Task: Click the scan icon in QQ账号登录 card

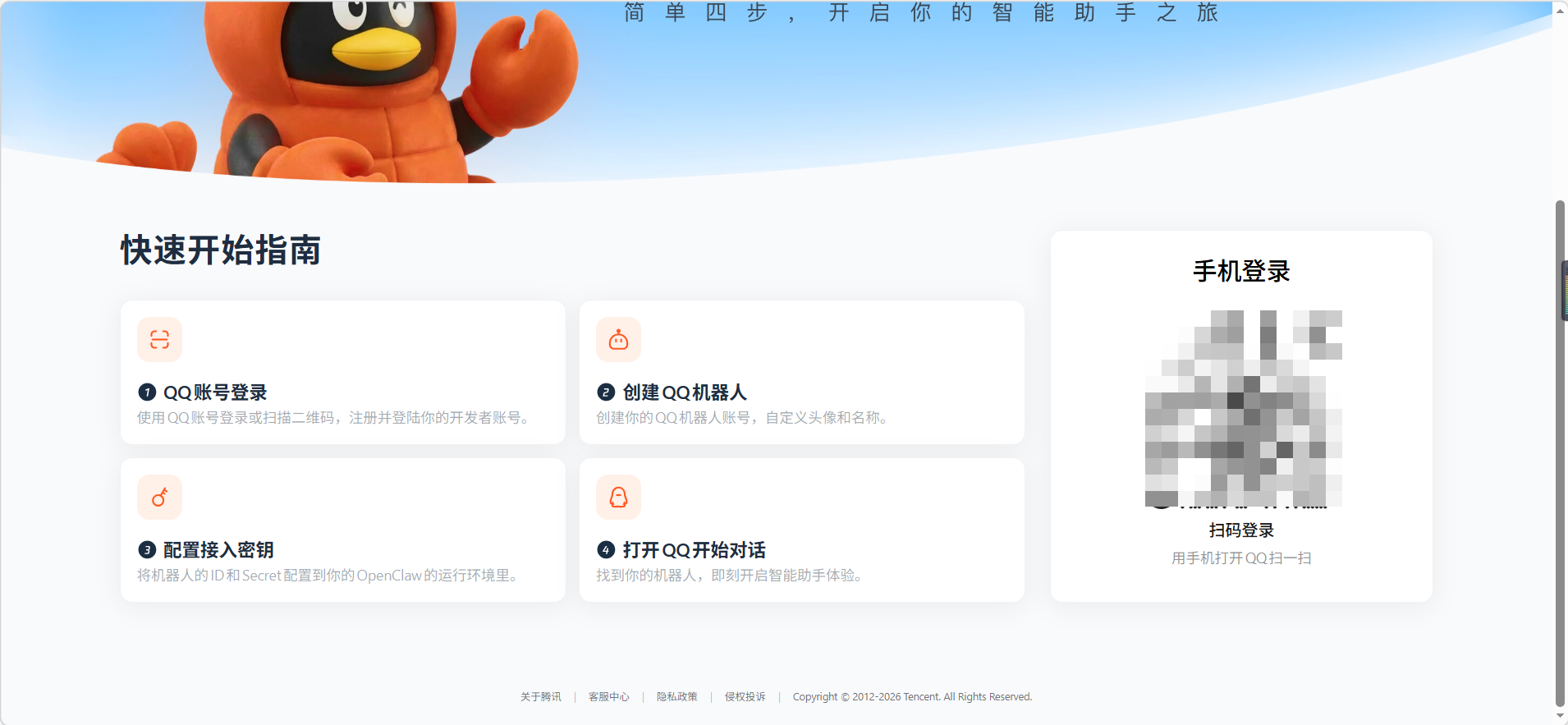Action: (159, 340)
